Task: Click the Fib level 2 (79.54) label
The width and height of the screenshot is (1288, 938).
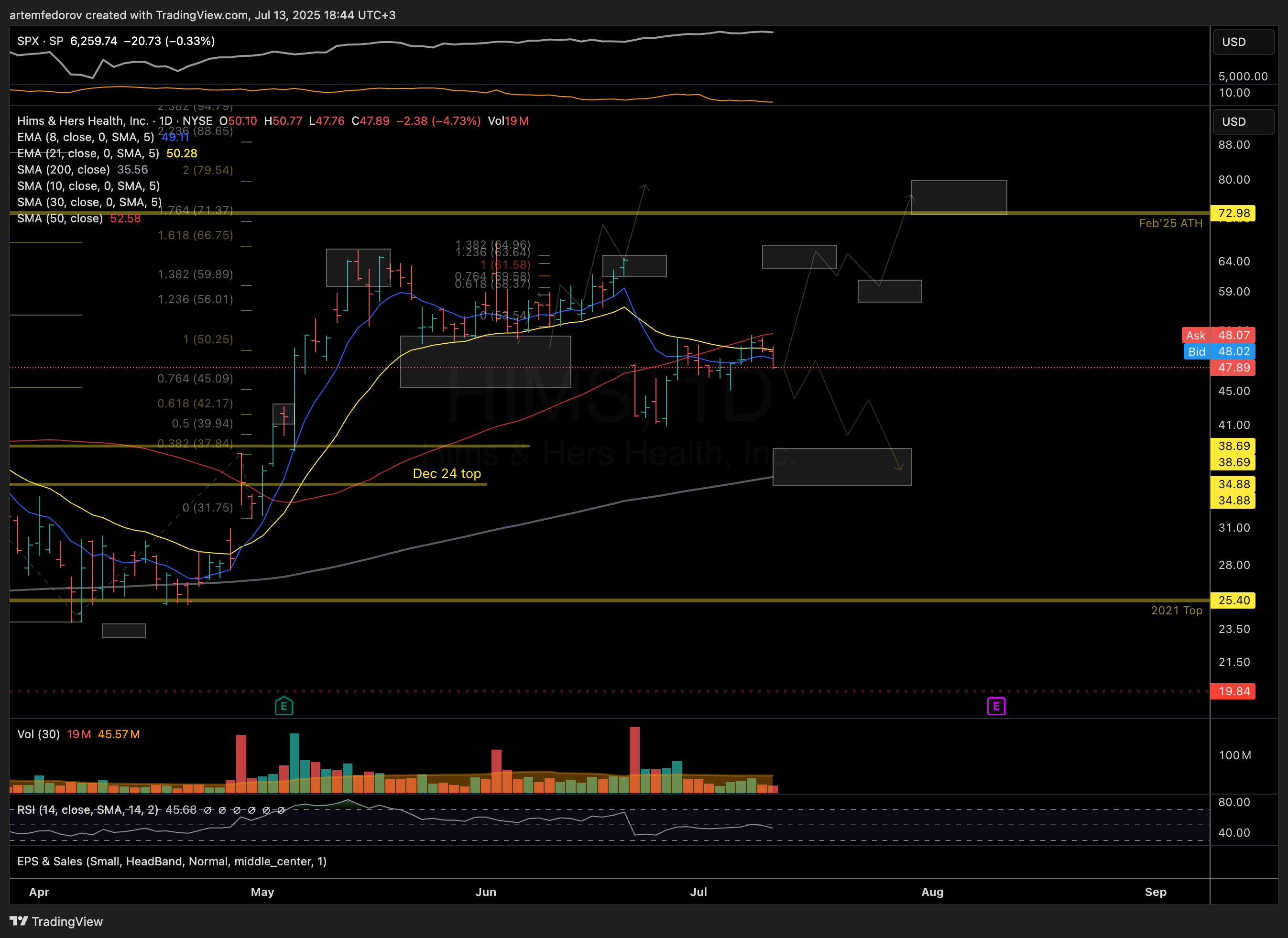Action: point(208,170)
